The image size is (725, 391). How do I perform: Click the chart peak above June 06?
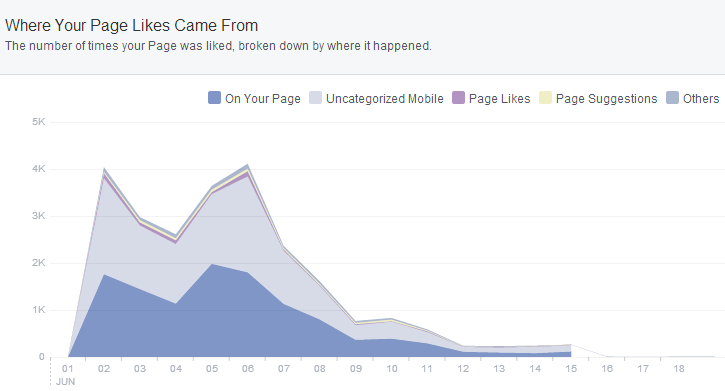coord(248,165)
